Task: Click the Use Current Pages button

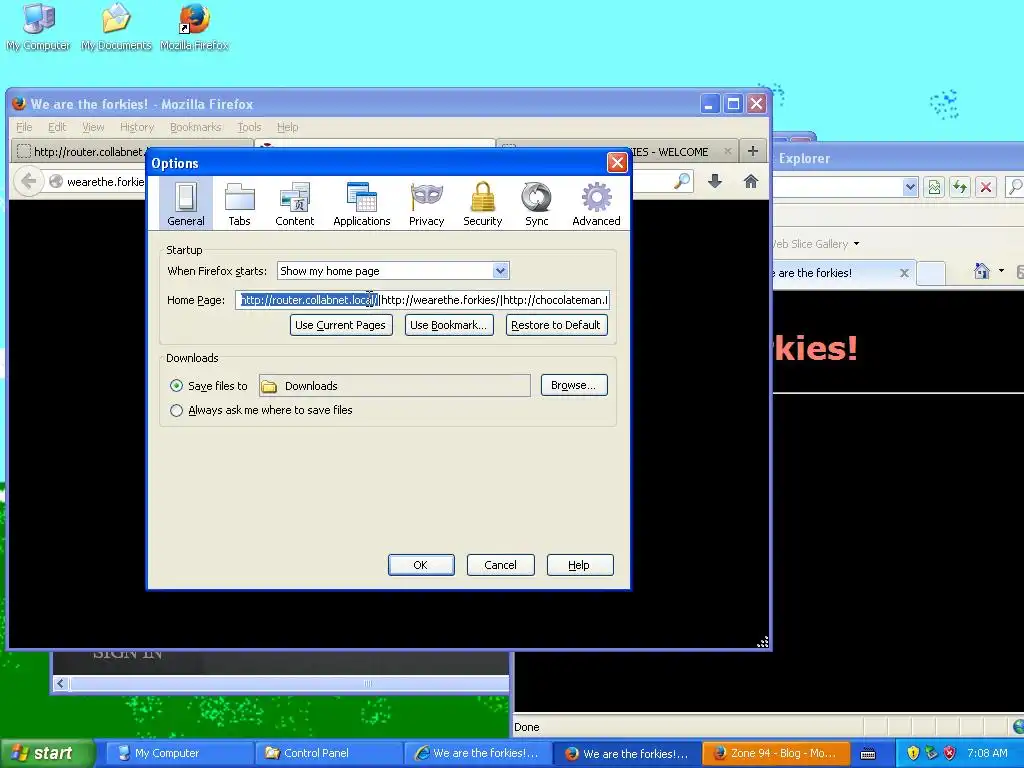Action: click(340, 325)
